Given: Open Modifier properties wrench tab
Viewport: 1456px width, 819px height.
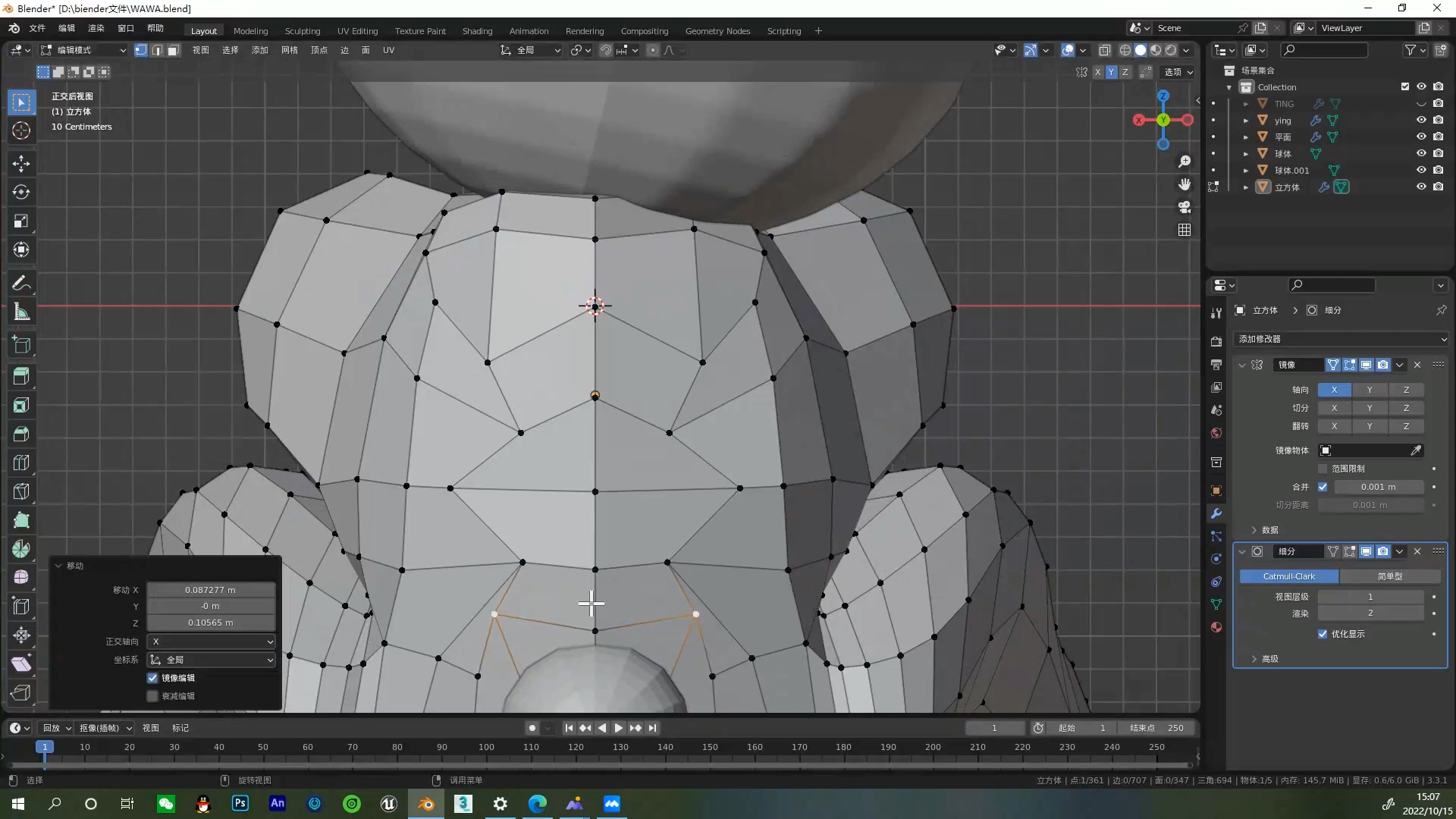Looking at the screenshot, I should tap(1216, 513).
